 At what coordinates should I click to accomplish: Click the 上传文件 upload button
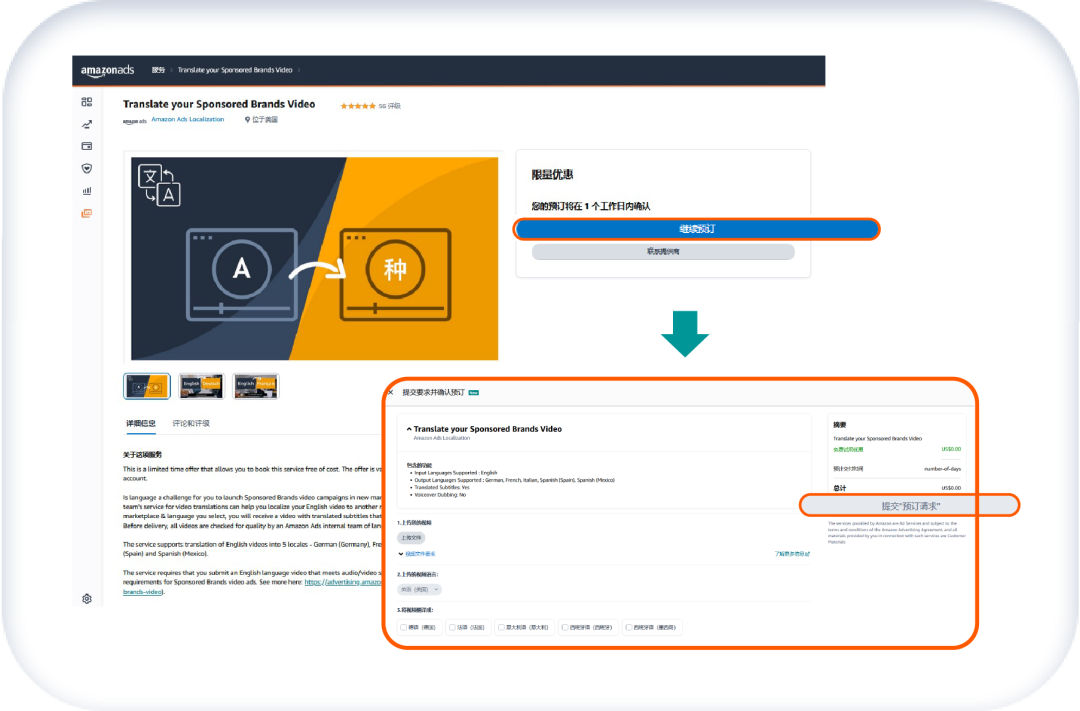[411, 538]
